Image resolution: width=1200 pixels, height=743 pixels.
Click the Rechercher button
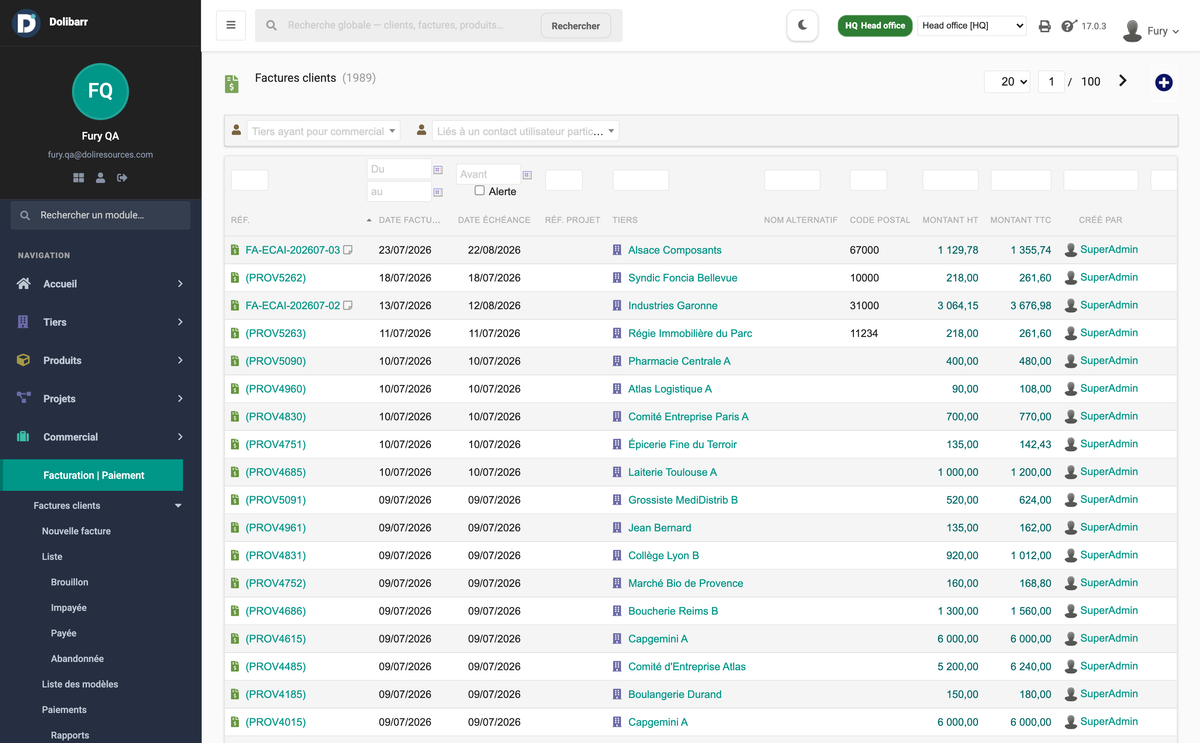(576, 26)
